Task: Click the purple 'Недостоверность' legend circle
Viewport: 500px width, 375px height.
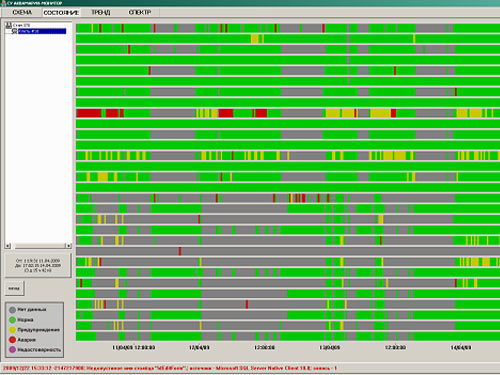Action: click(12, 350)
